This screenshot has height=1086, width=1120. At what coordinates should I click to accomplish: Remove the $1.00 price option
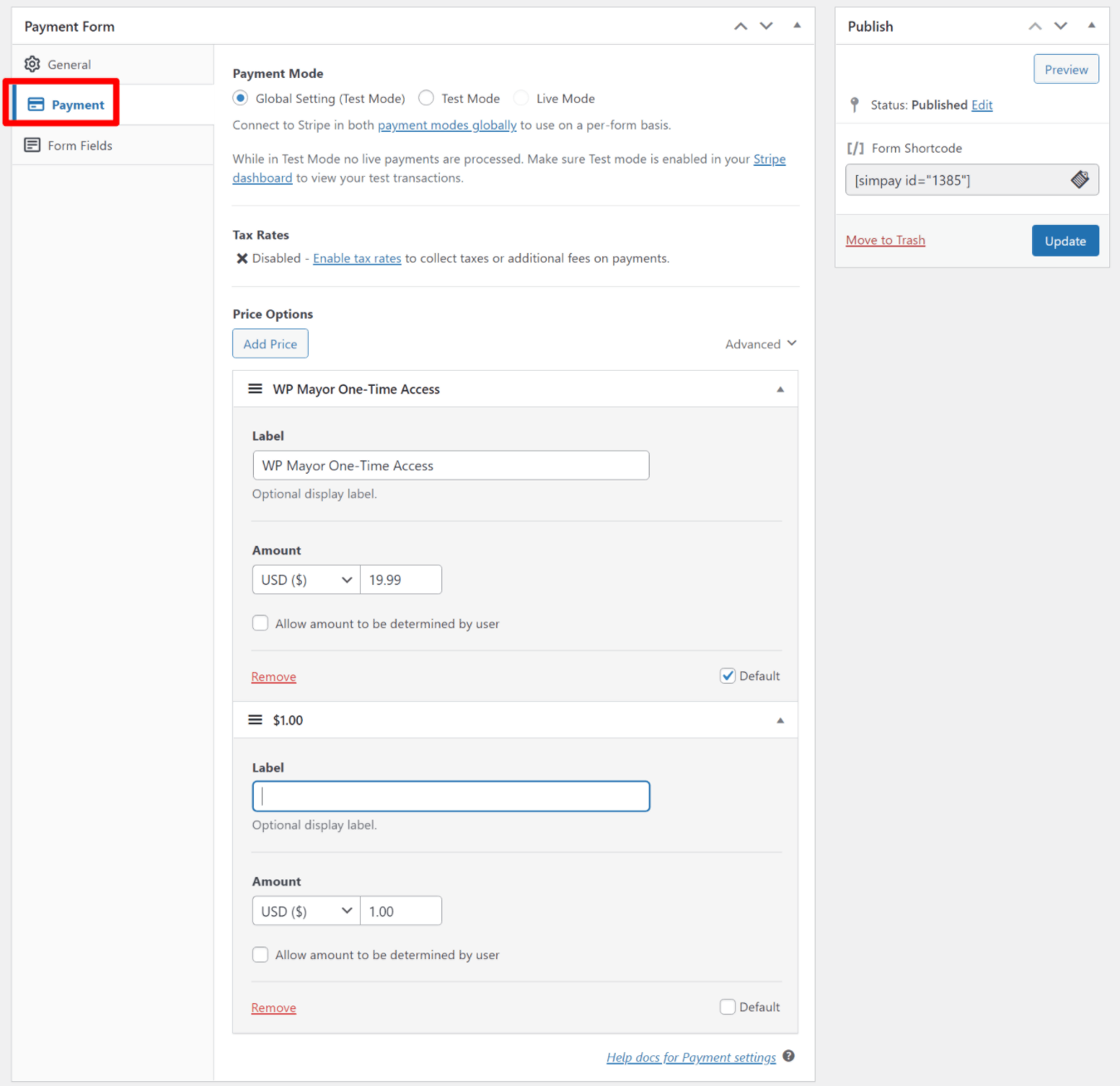(274, 1008)
